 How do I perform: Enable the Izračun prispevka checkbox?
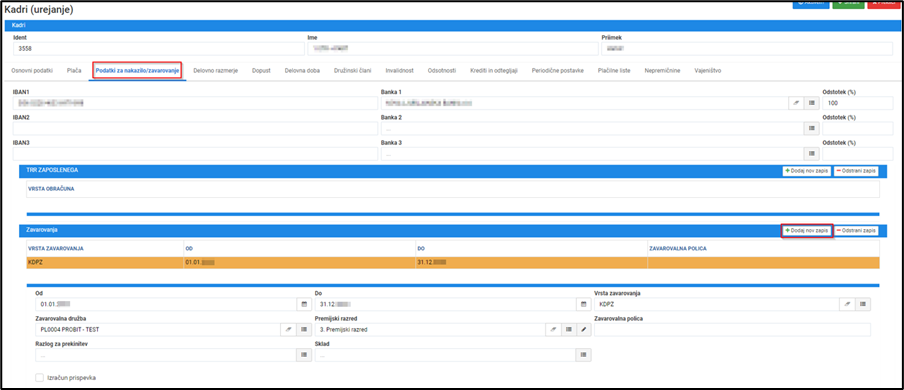40,377
